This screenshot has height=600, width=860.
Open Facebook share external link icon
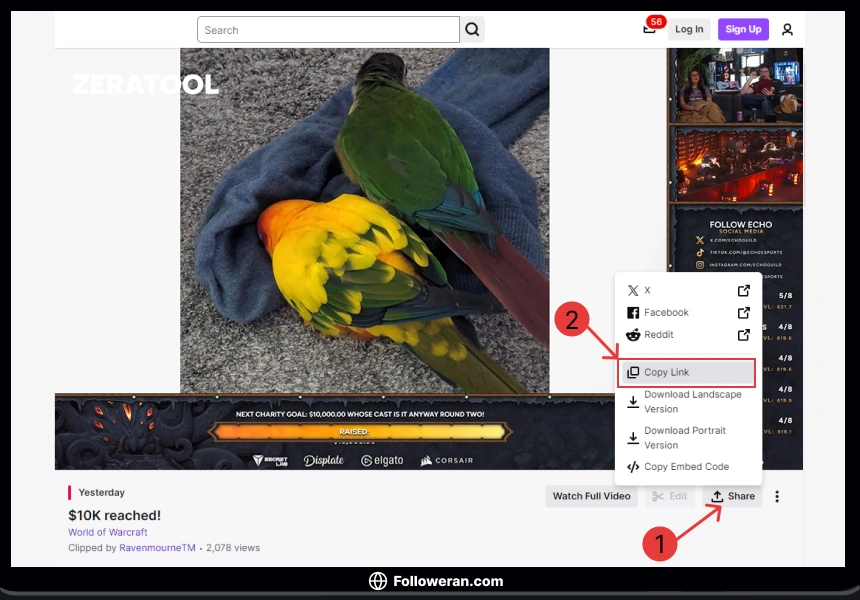tap(743, 313)
